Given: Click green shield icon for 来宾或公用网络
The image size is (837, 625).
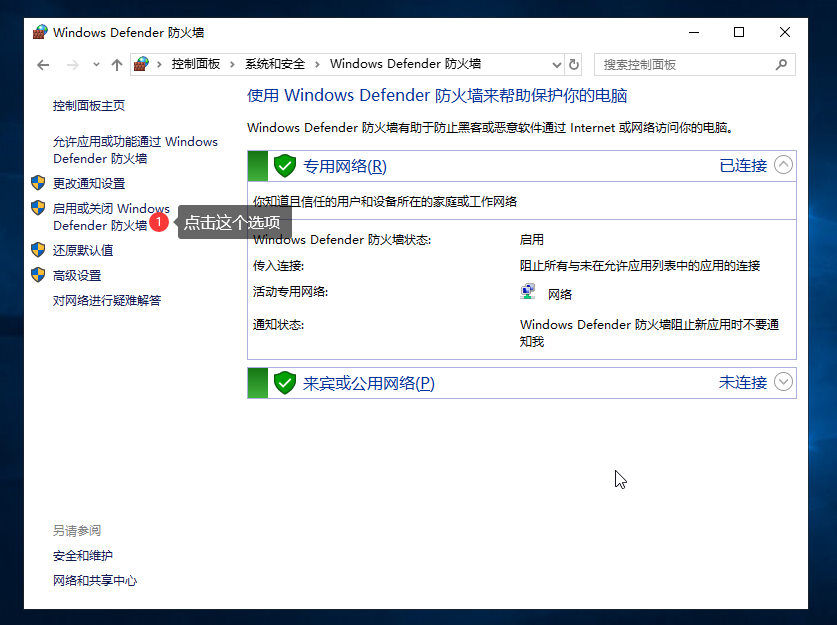Looking at the screenshot, I should click(x=285, y=383).
